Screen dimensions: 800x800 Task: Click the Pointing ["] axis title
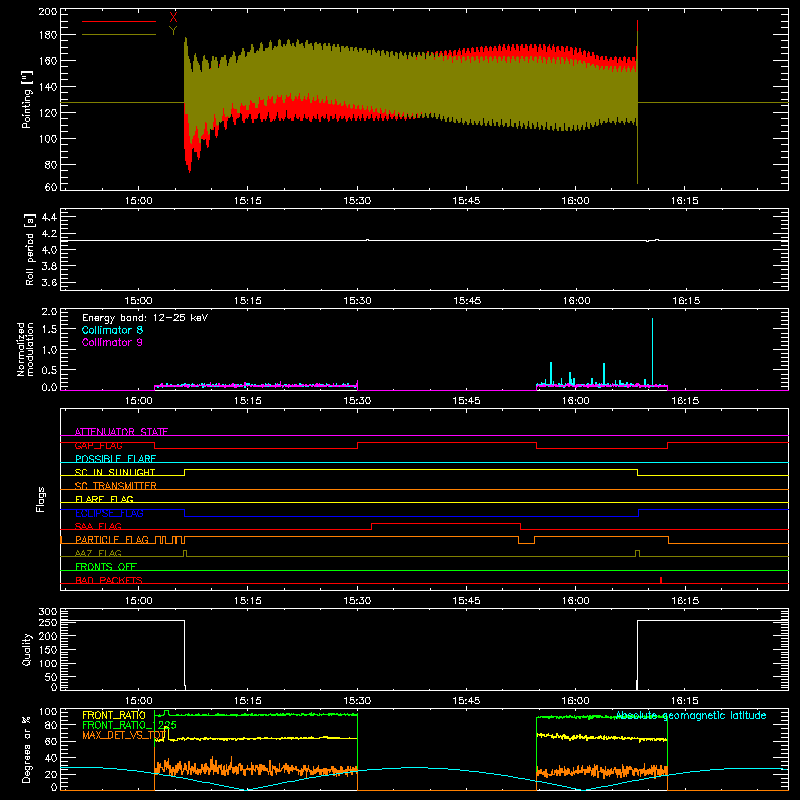point(27,99)
